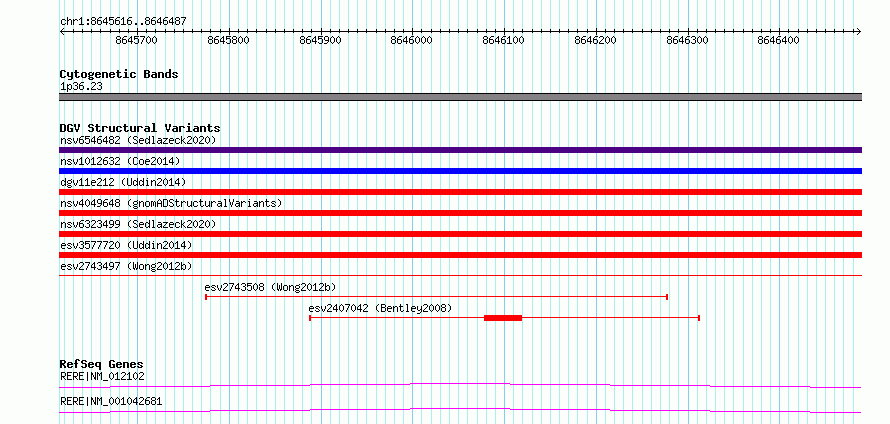Screen dimensions: 890x424
Task: Open variant esv2743508 (Wong2012b) label
Action: [x=271, y=287]
